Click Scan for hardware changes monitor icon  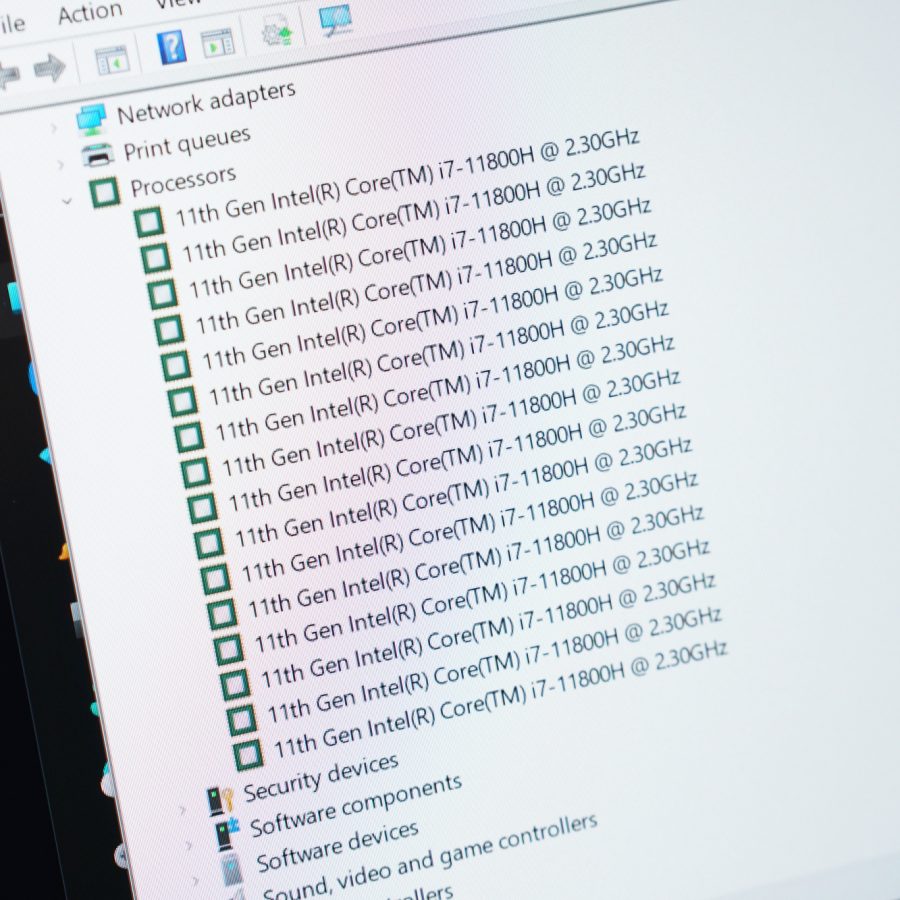point(335,19)
